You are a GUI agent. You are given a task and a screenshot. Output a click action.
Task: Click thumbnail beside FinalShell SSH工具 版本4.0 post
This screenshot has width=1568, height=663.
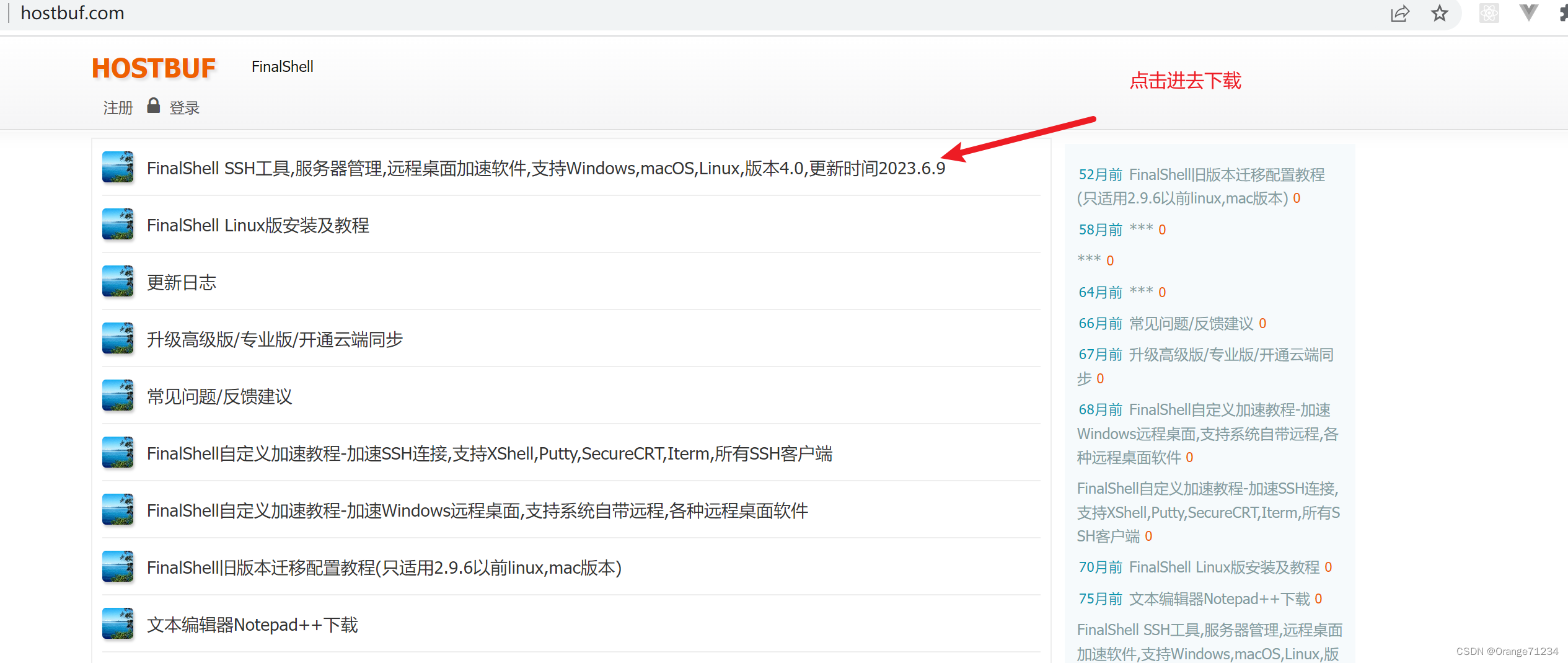[118, 167]
